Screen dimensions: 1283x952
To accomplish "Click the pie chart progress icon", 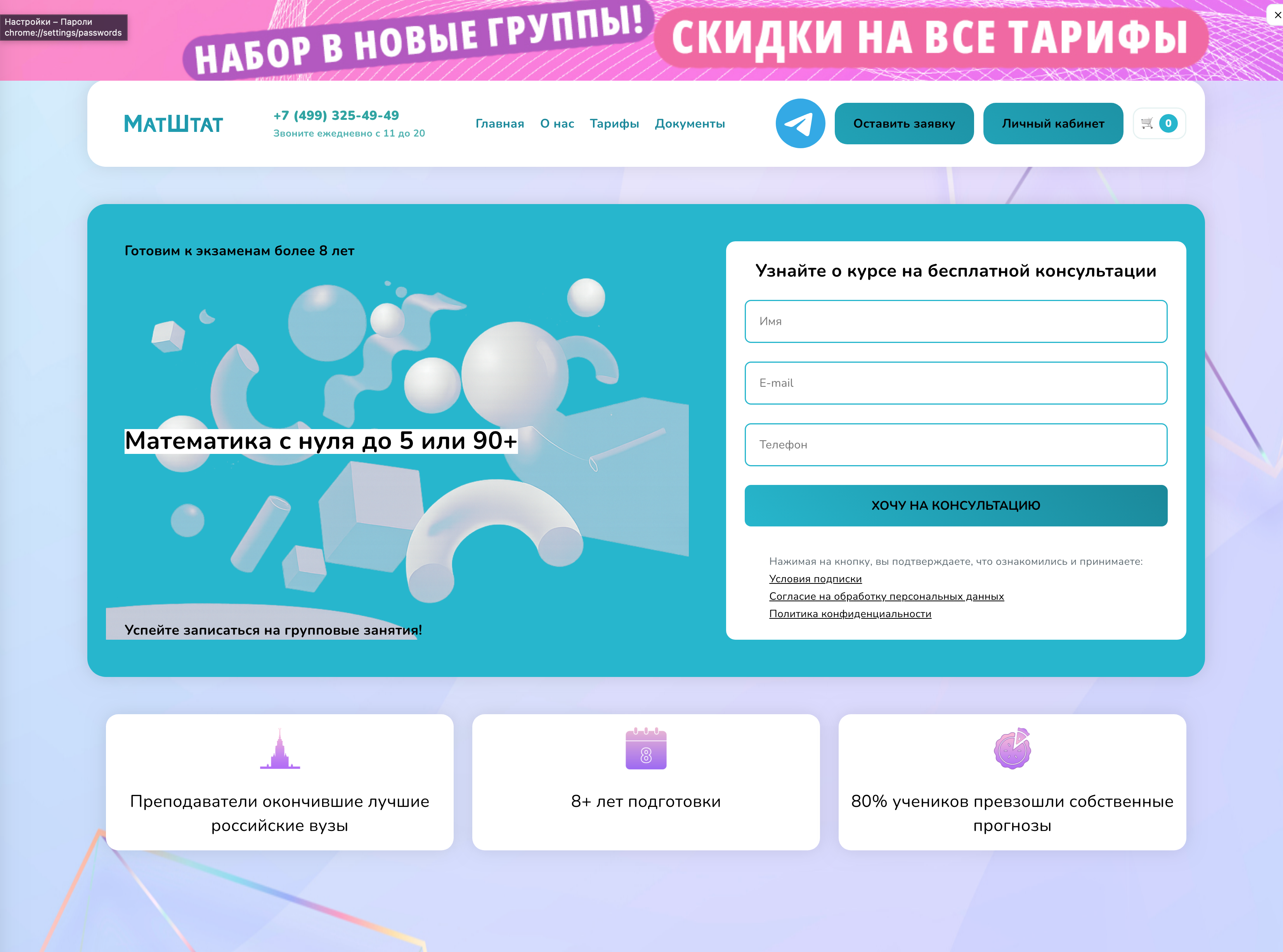I will 1012,749.
